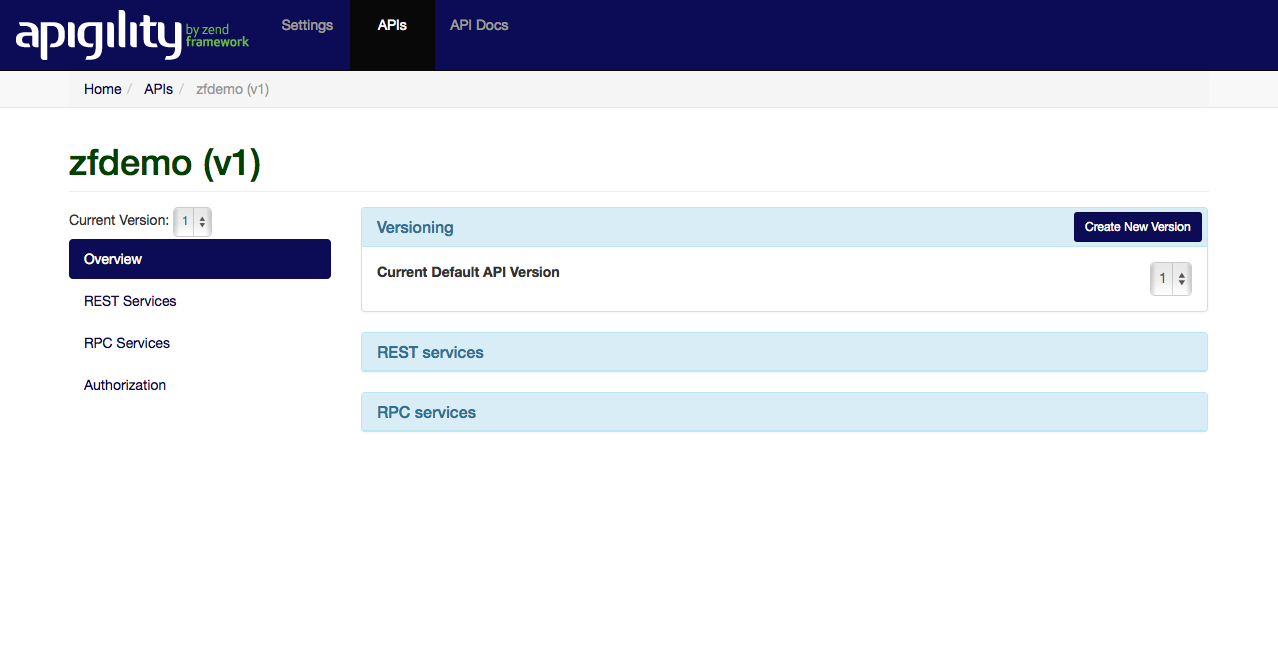Open RPC Services from the sidebar
1278x664 pixels.
(x=127, y=343)
